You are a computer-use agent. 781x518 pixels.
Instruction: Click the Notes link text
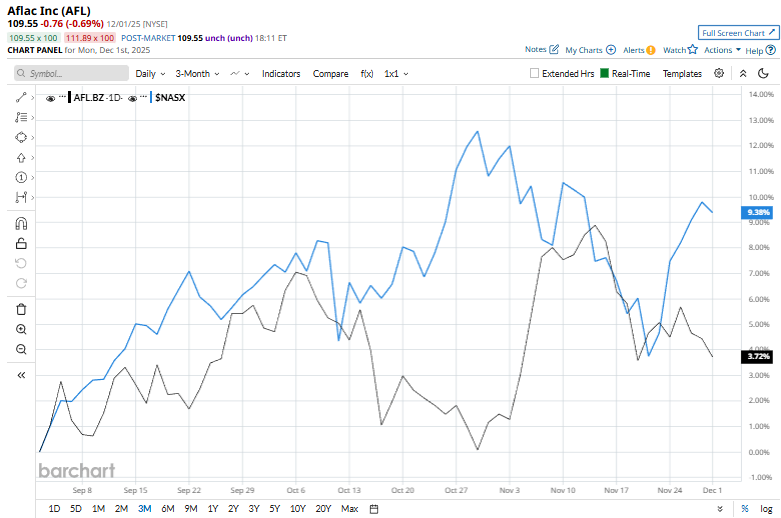(x=535, y=49)
